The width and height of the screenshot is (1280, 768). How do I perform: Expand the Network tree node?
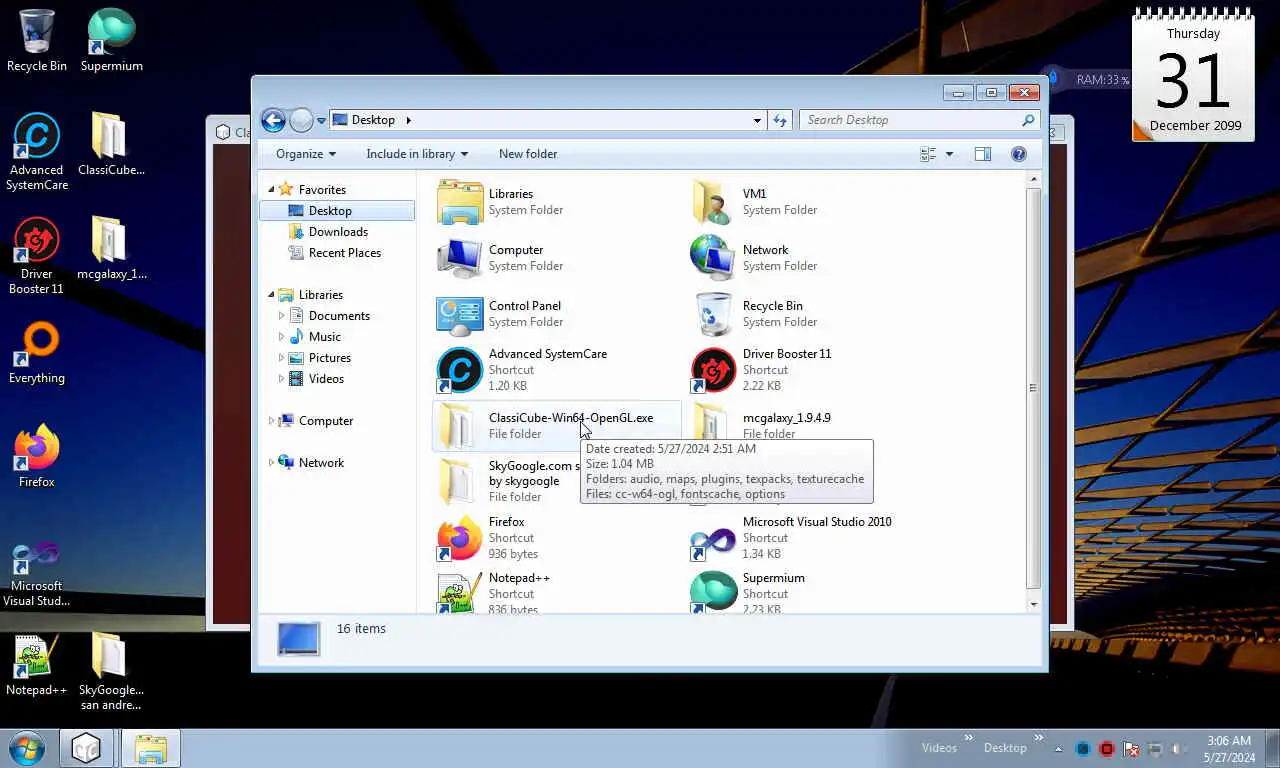271,463
